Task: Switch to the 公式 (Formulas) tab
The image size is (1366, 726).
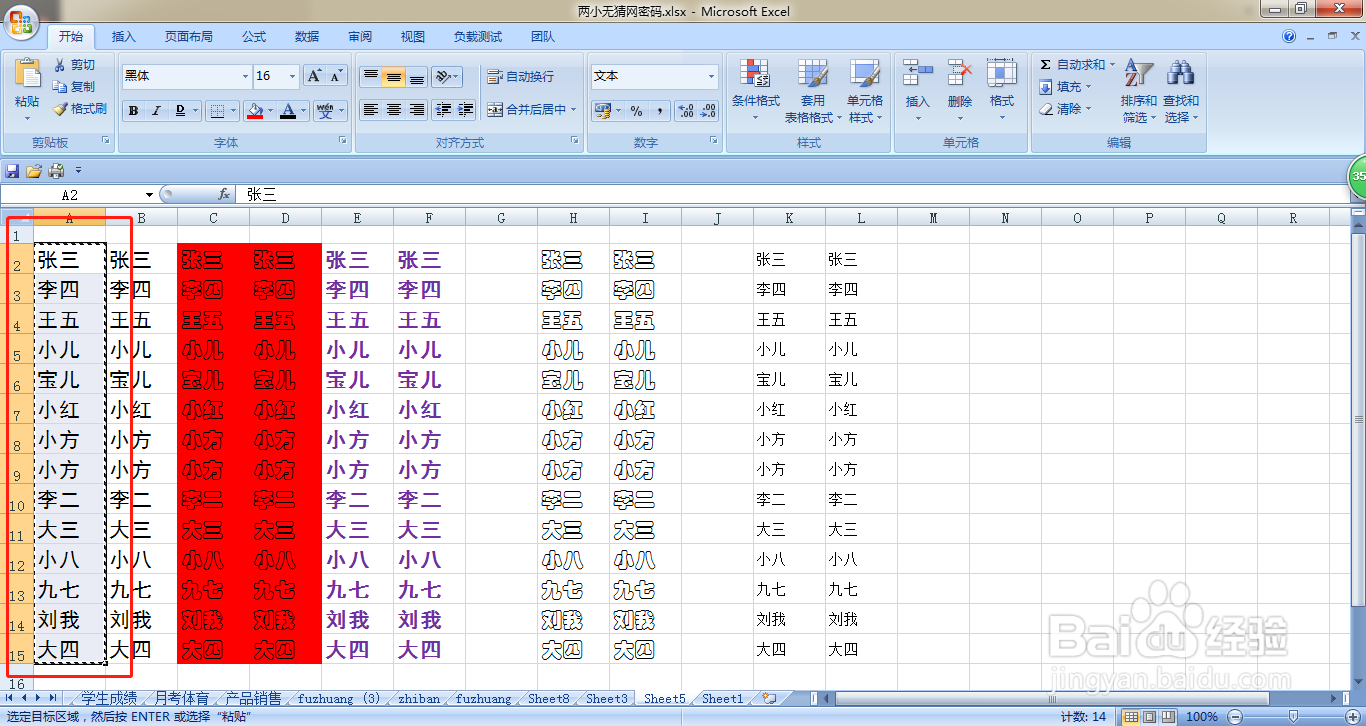Action: click(254, 37)
